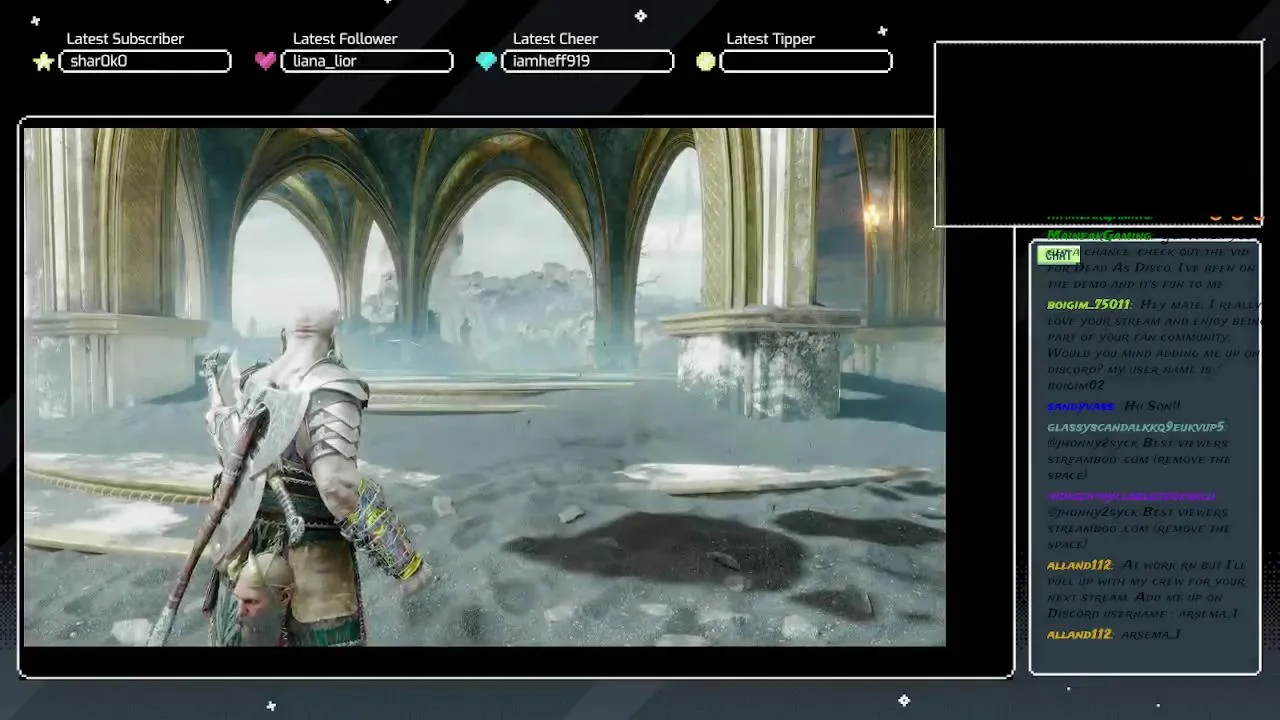Click the green CHAT label tag

click(1058, 255)
